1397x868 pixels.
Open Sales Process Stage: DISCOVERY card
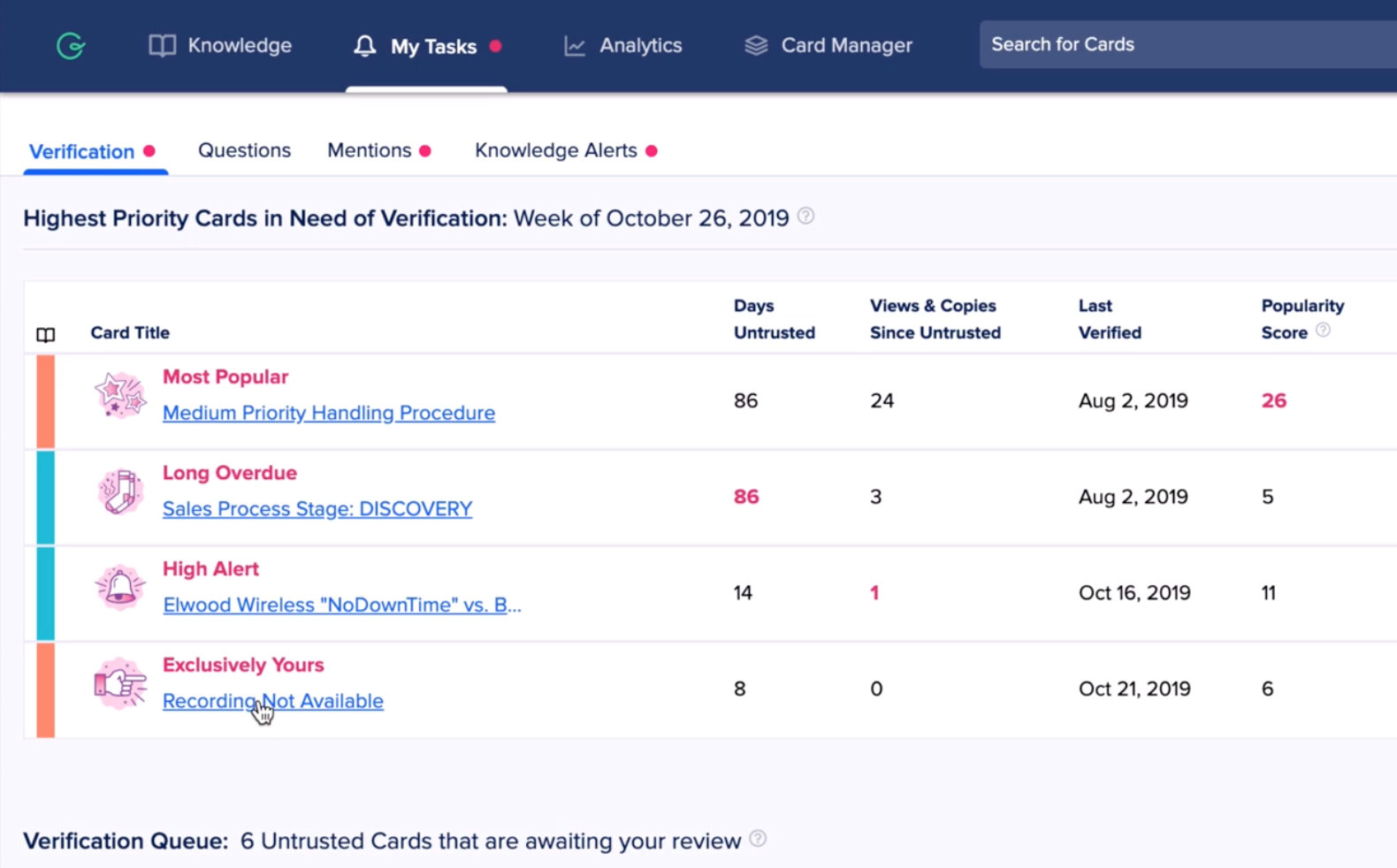coord(317,509)
